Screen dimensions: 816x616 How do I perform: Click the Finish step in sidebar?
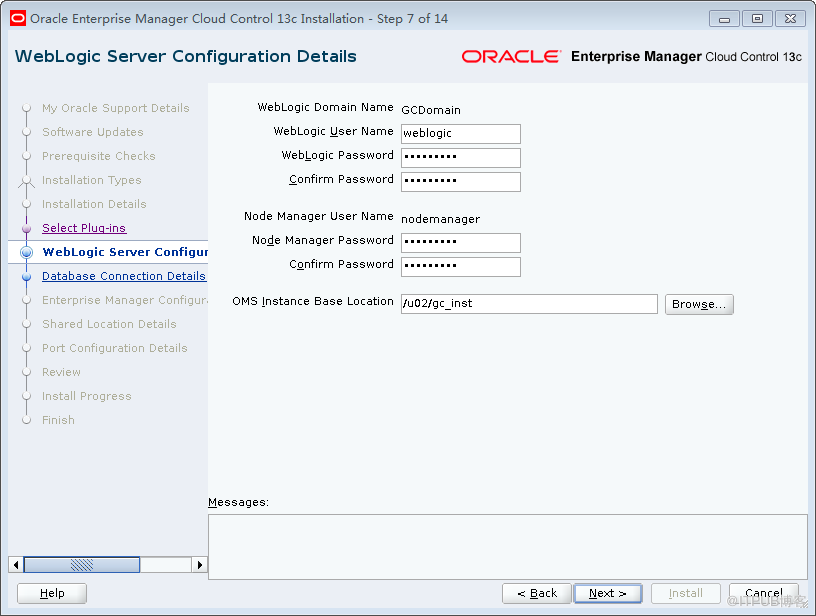tap(58, 420)
